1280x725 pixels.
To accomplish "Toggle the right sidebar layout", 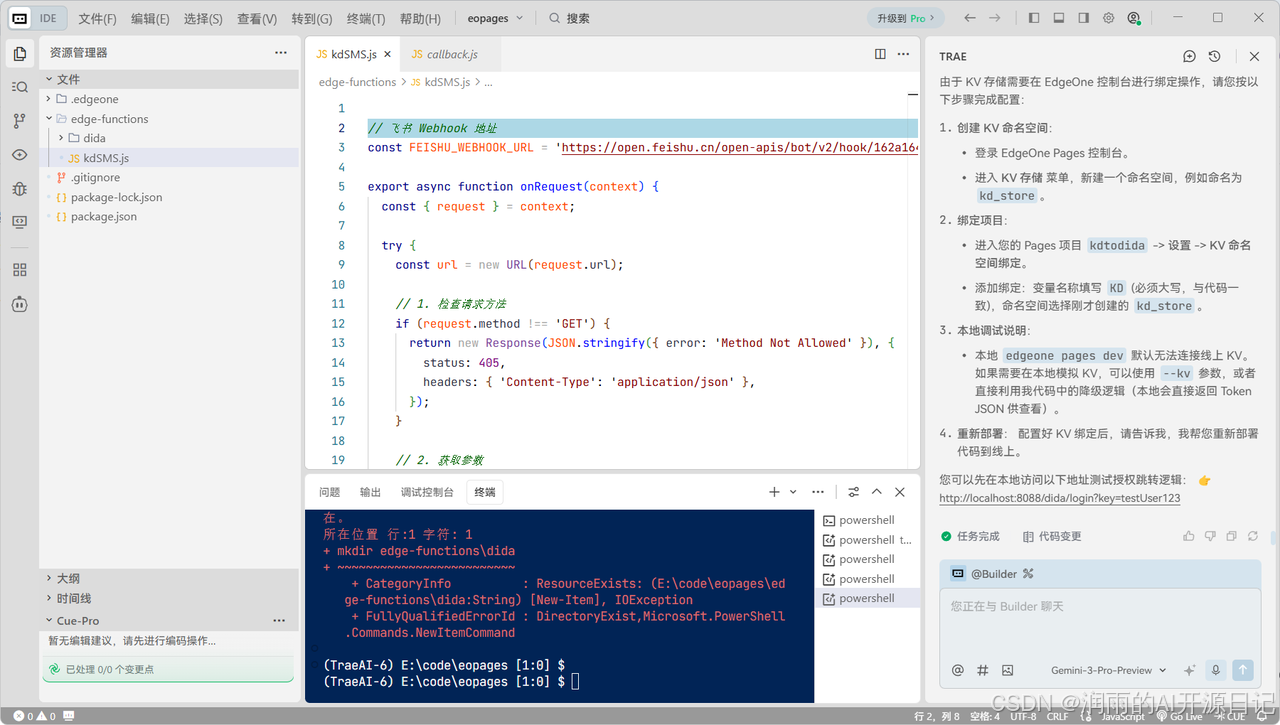I will [1083, 18].
